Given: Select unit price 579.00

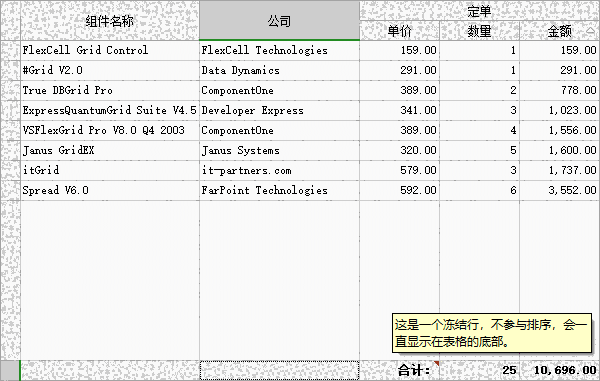Looking at the screenshot, I should point(399,170).
